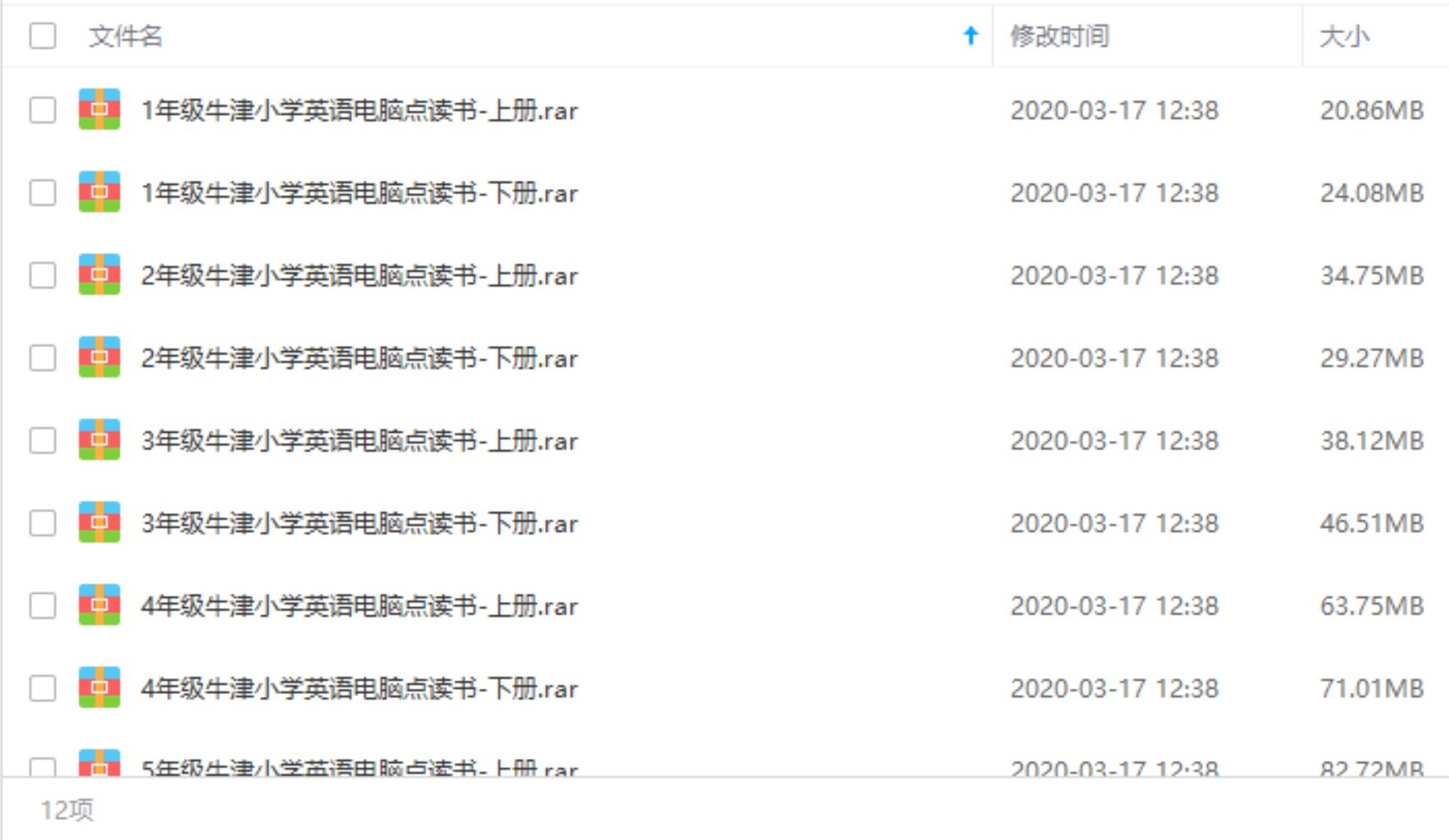Sort by 修改时间 column header

click(1060, 36)
